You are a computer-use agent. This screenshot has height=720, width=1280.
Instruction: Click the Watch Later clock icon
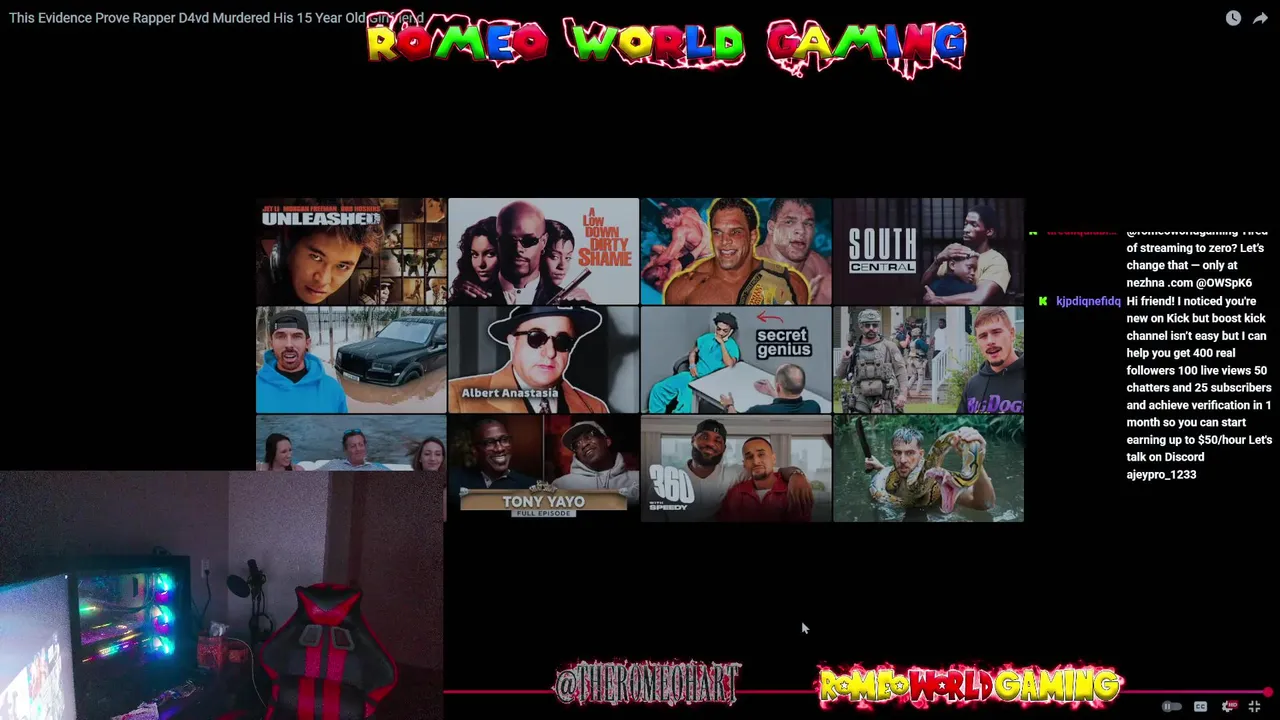coord(1233,18)
